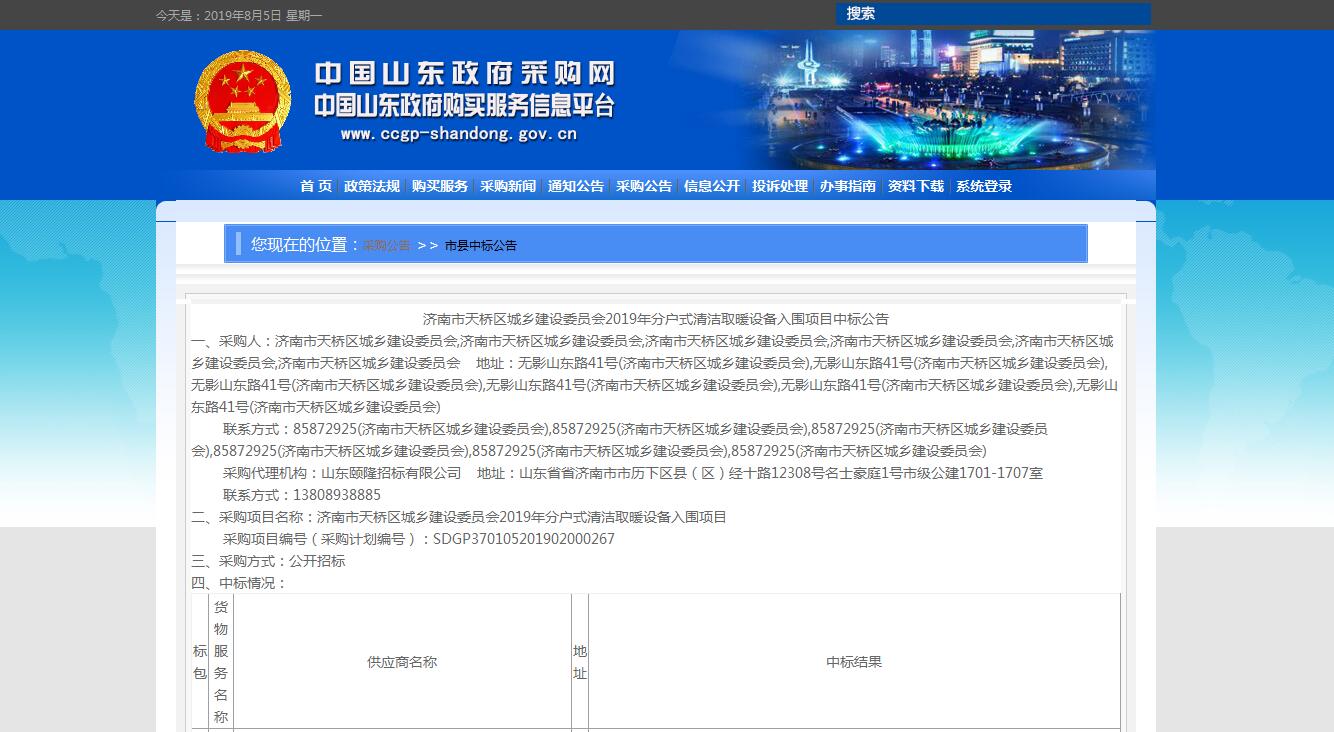Open the 办事指南 guide section
Image resolution: width=1334 pixels, height=732 pixels.
click(x=847, y=186)
